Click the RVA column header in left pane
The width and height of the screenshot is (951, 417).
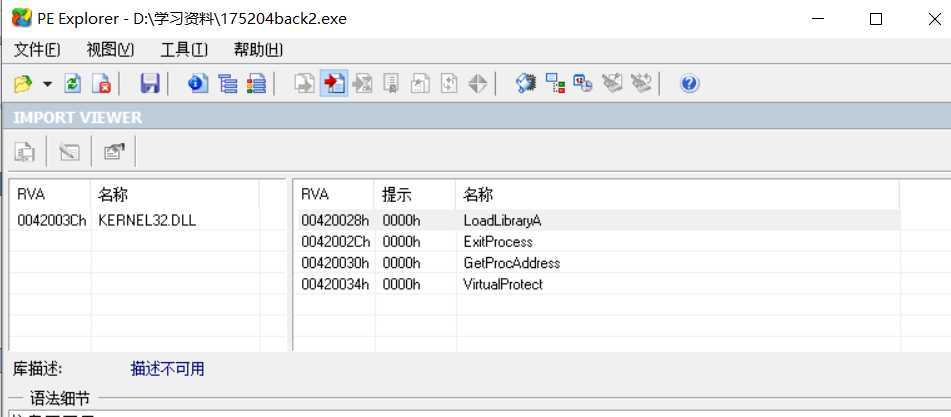pos(50,195)
